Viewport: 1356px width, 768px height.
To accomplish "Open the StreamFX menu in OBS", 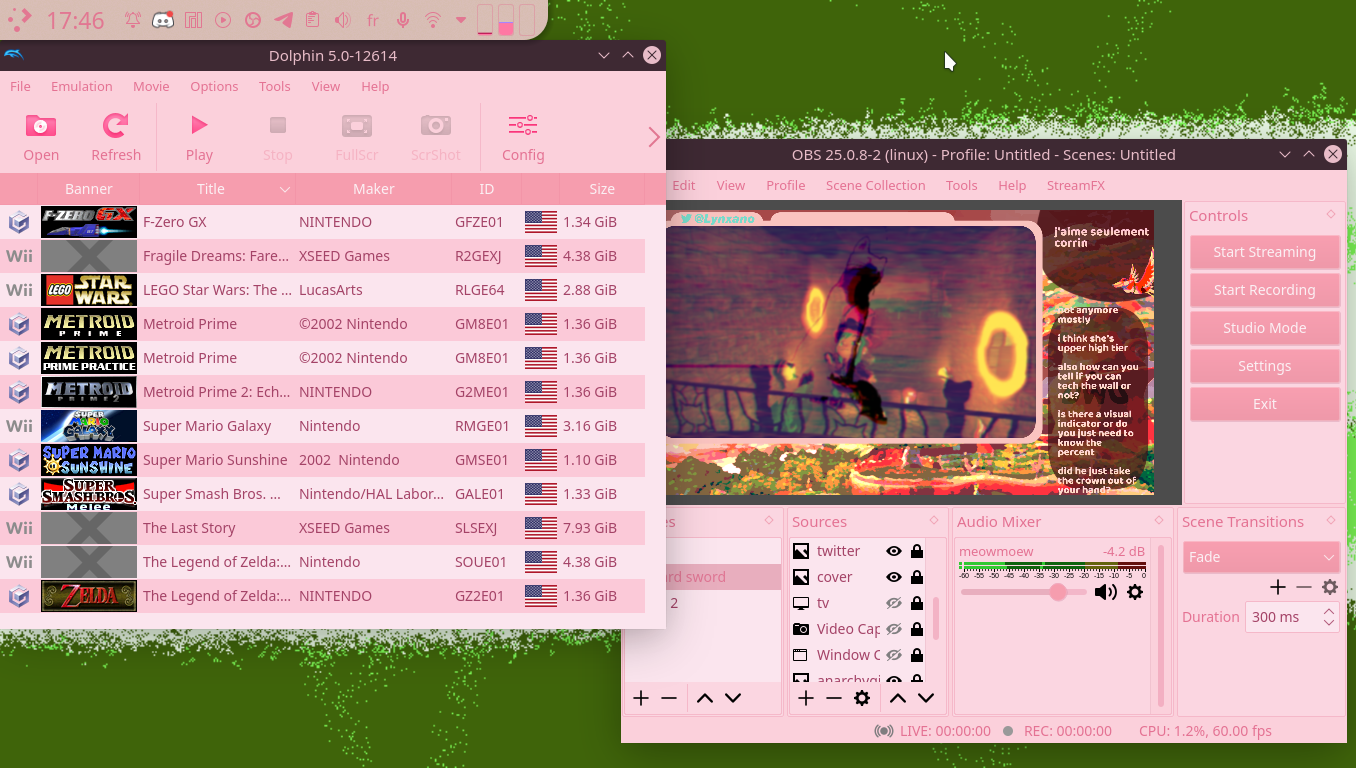I will [1075, 185].
